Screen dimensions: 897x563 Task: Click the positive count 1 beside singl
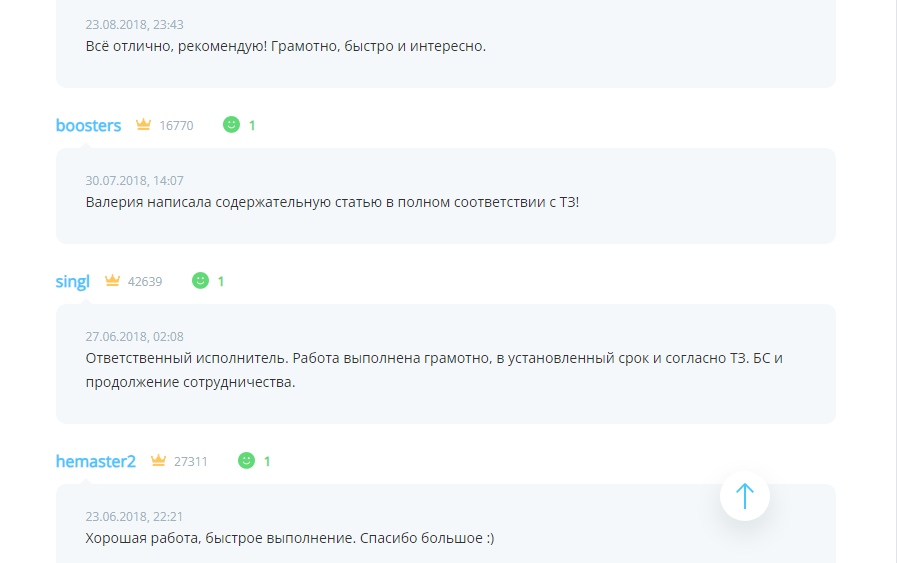(221, 282)
